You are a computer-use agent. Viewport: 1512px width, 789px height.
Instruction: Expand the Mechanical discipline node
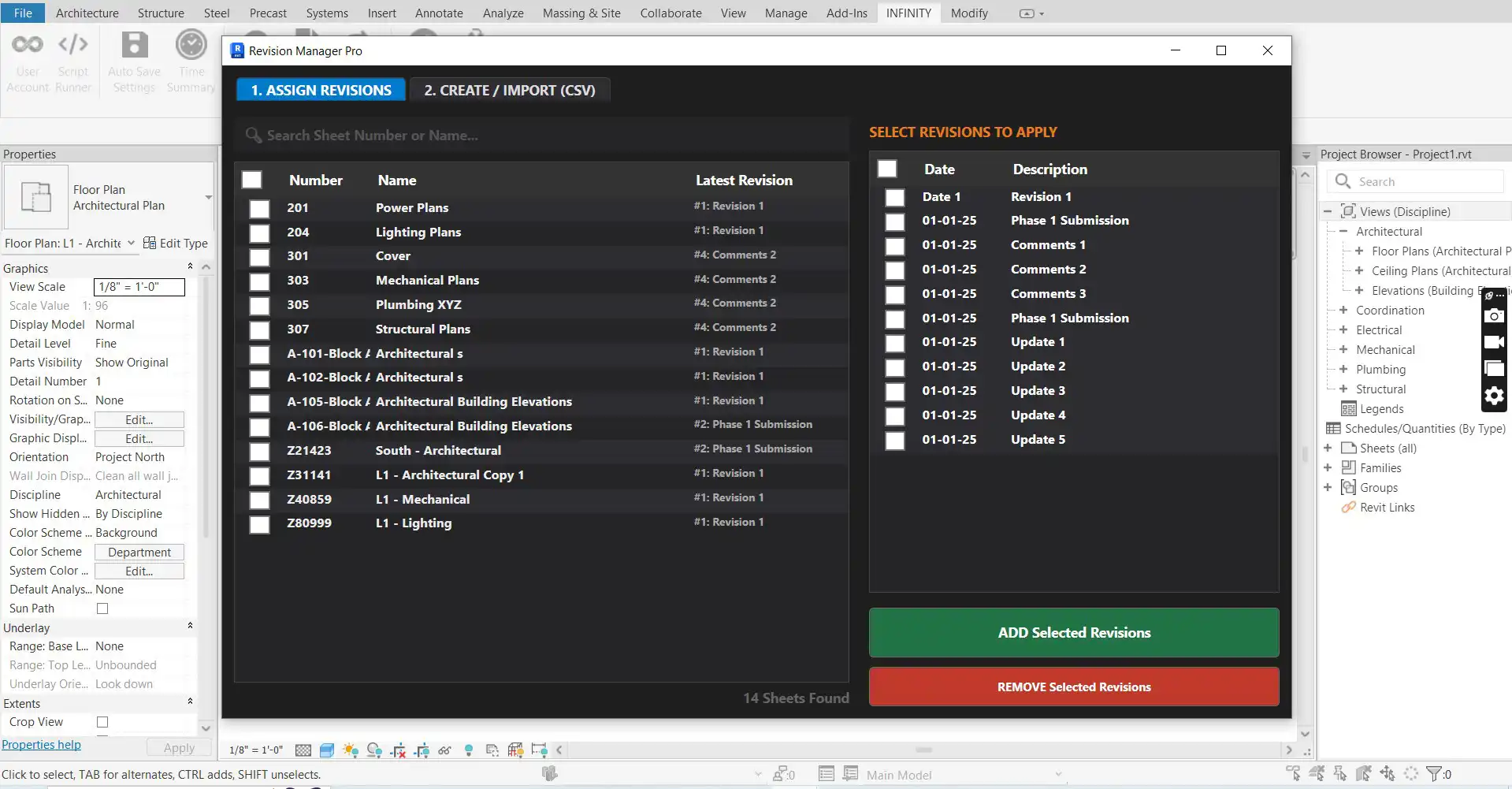point(1343,350)
